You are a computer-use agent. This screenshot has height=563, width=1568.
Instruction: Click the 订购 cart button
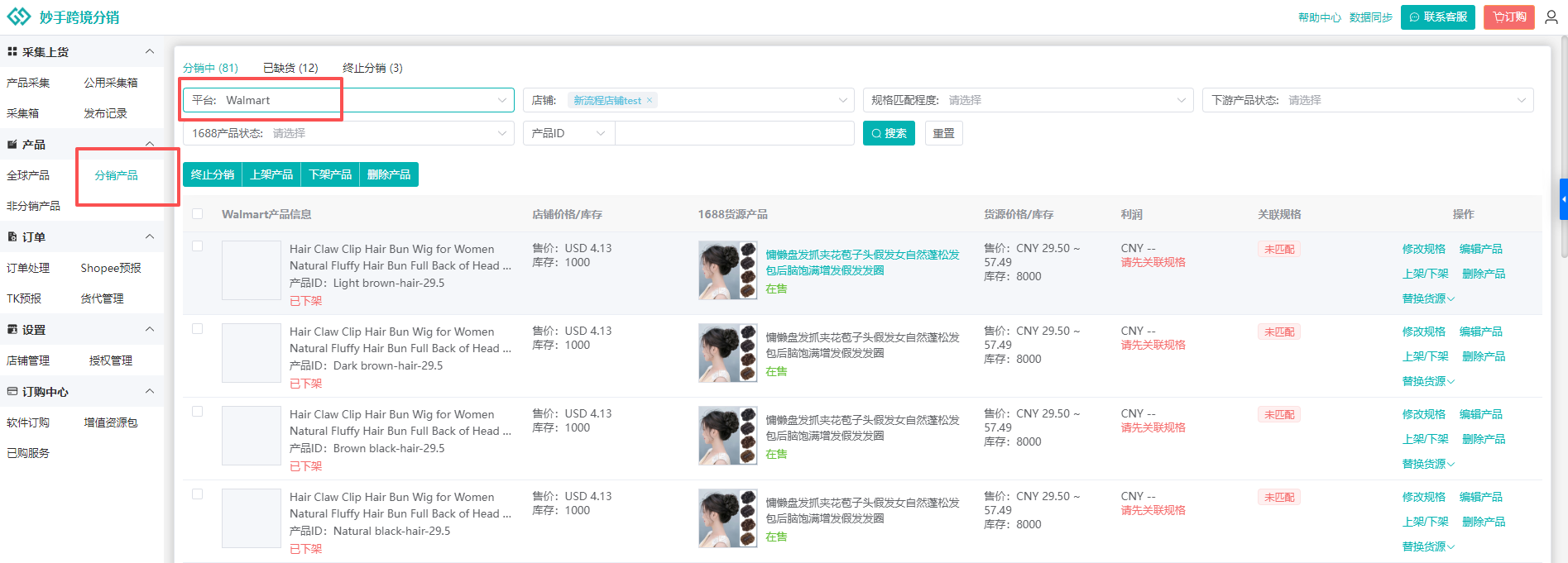1508,17
